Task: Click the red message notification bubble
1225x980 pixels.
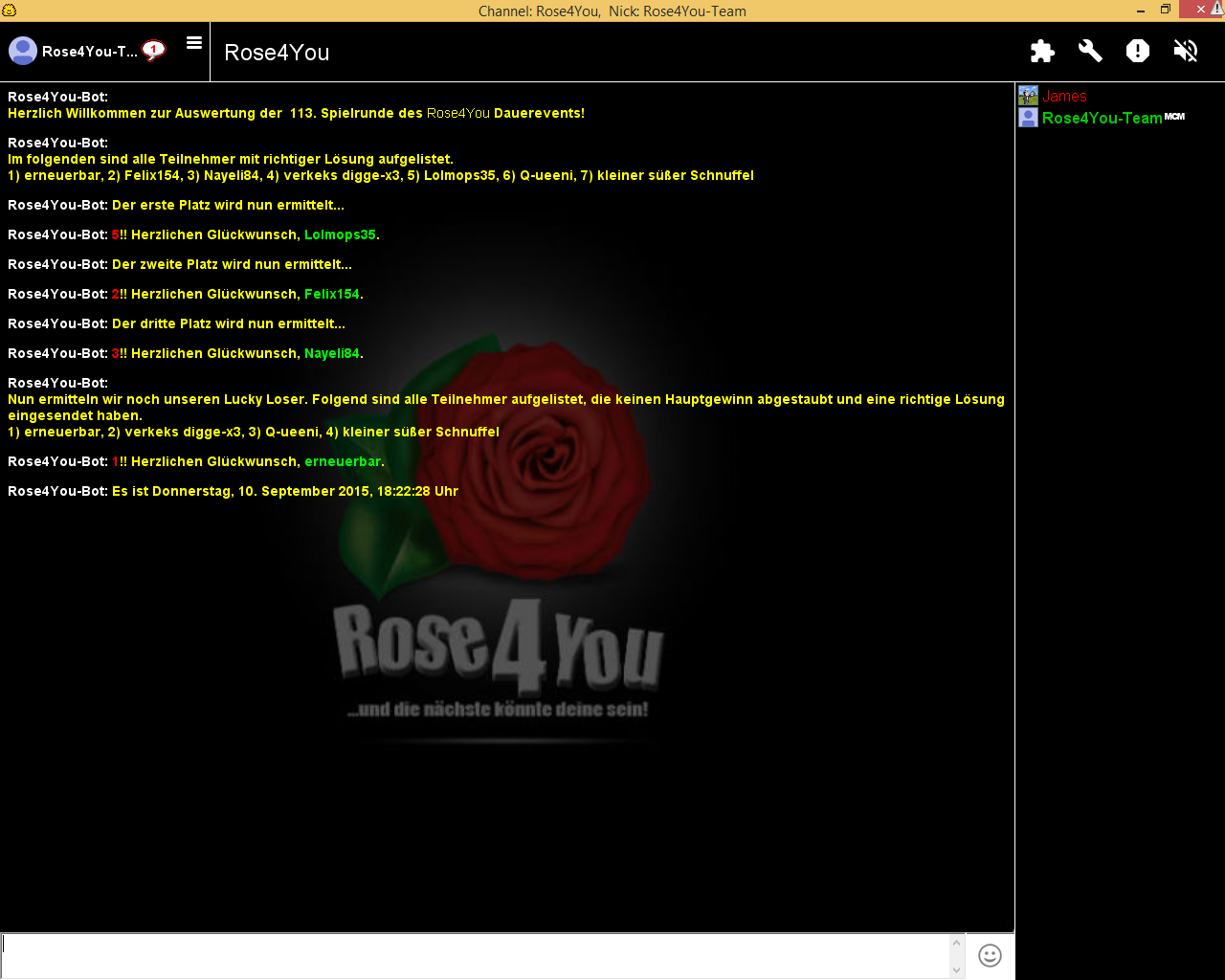Action: click(153, 50)
